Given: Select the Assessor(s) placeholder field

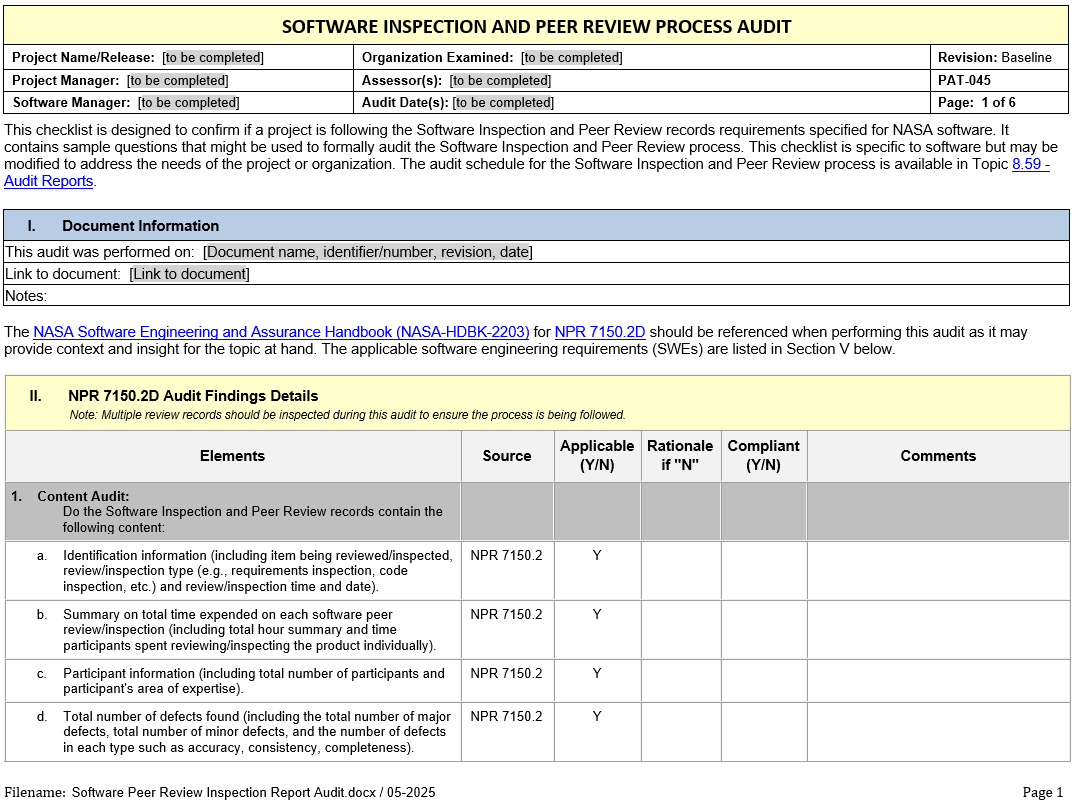Looking at the screenshot, I should pos(500,80).
